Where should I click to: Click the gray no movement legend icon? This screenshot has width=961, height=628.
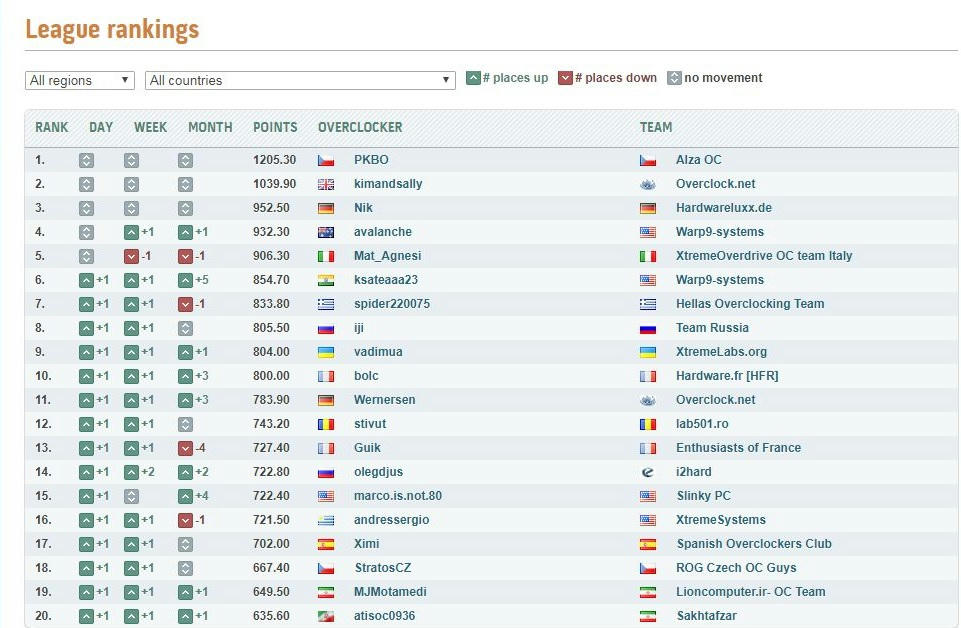pos(674,78)
